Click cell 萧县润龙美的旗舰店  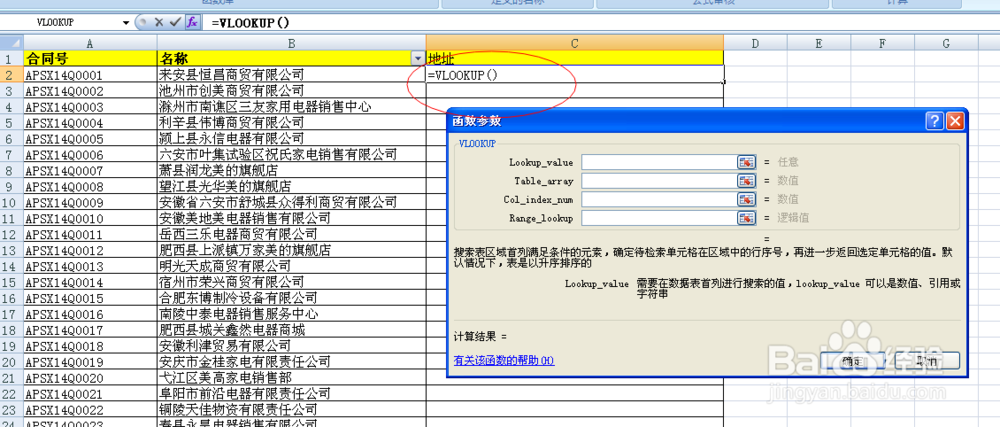(x=291, y=170)
